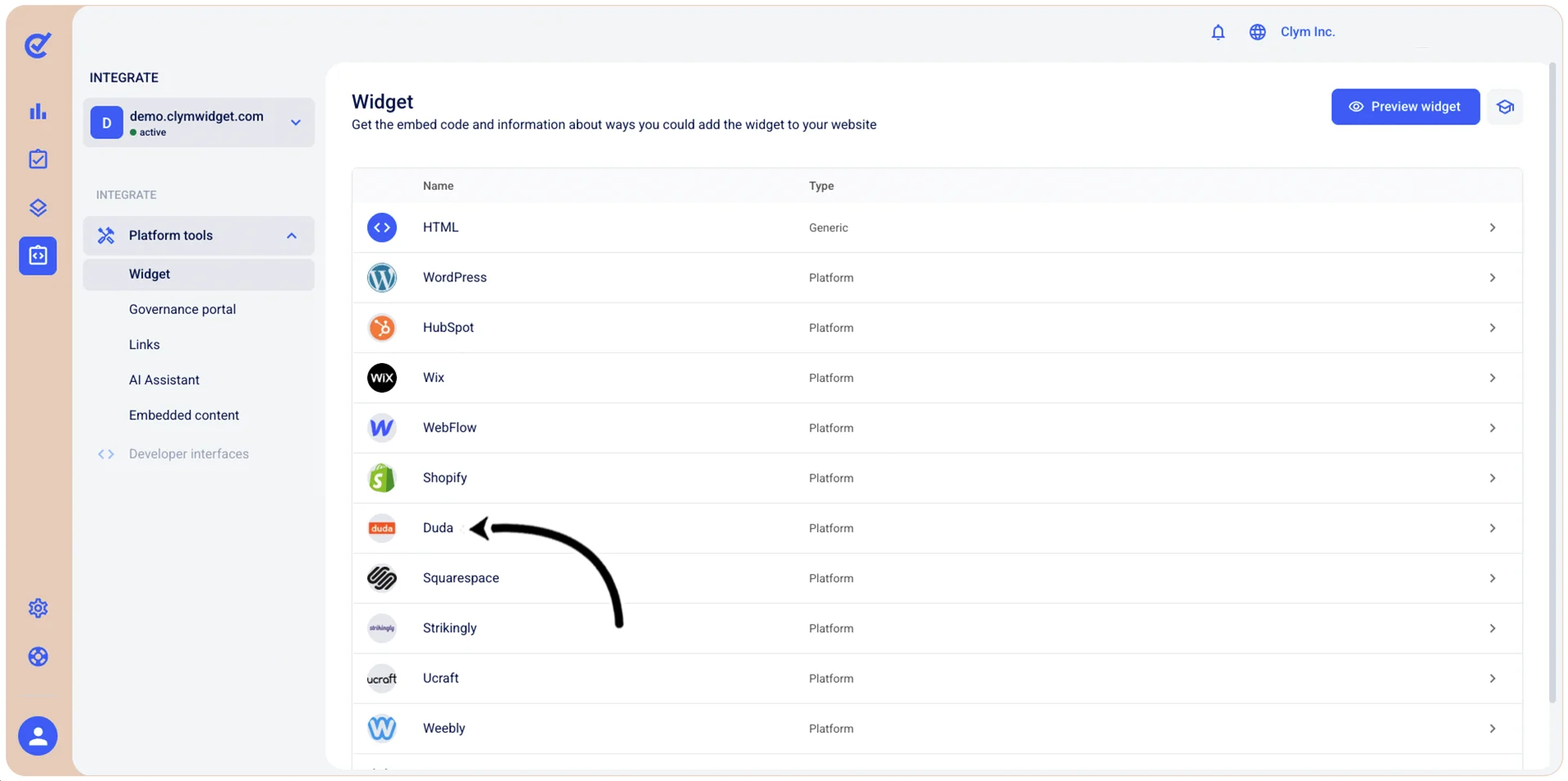Click the Duda logo icon
This screenshot has width=1568, height=781.
pos(382,528)
